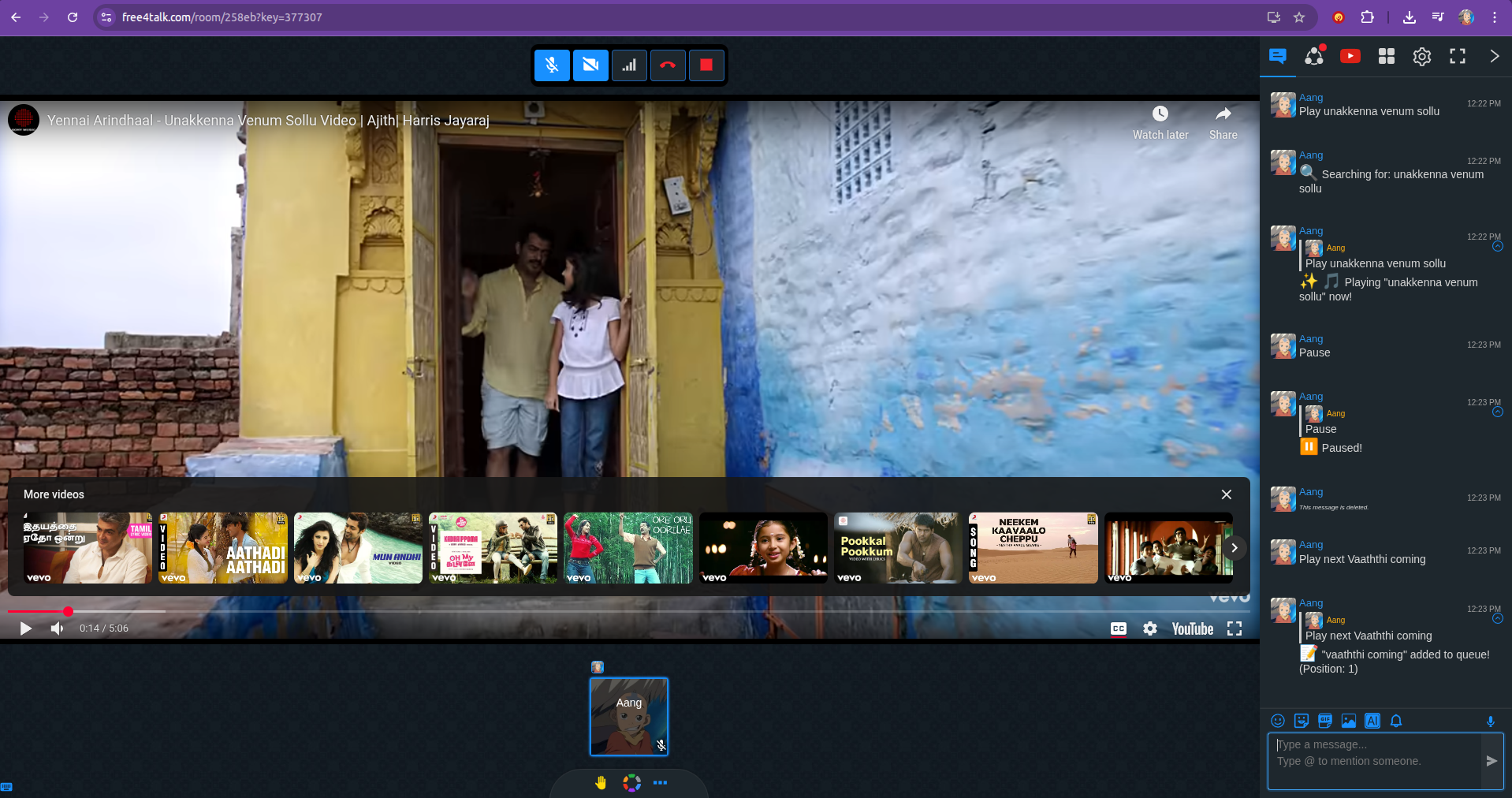
Task: Open the Oh My suggested video thumbnail
Action: [x=493, y=548]
